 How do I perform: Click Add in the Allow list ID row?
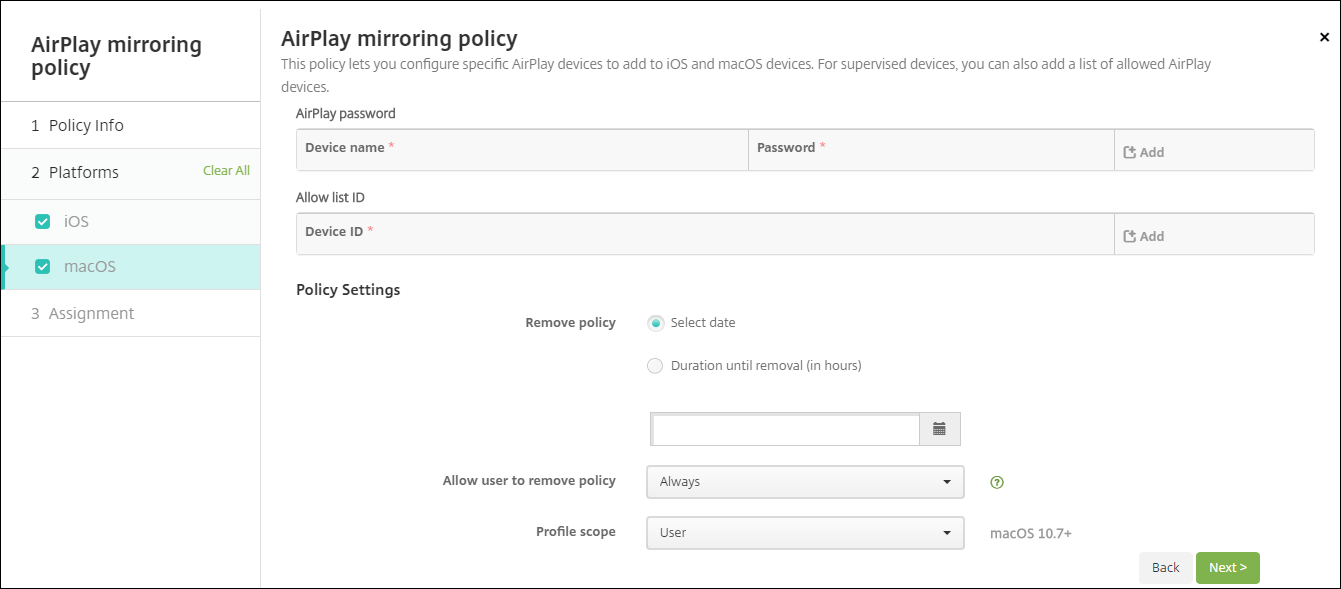(1144, 236)
